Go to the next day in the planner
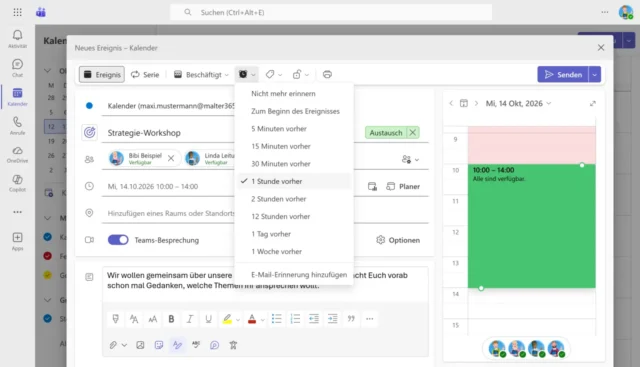640x367 pixels. click(476, 104)
